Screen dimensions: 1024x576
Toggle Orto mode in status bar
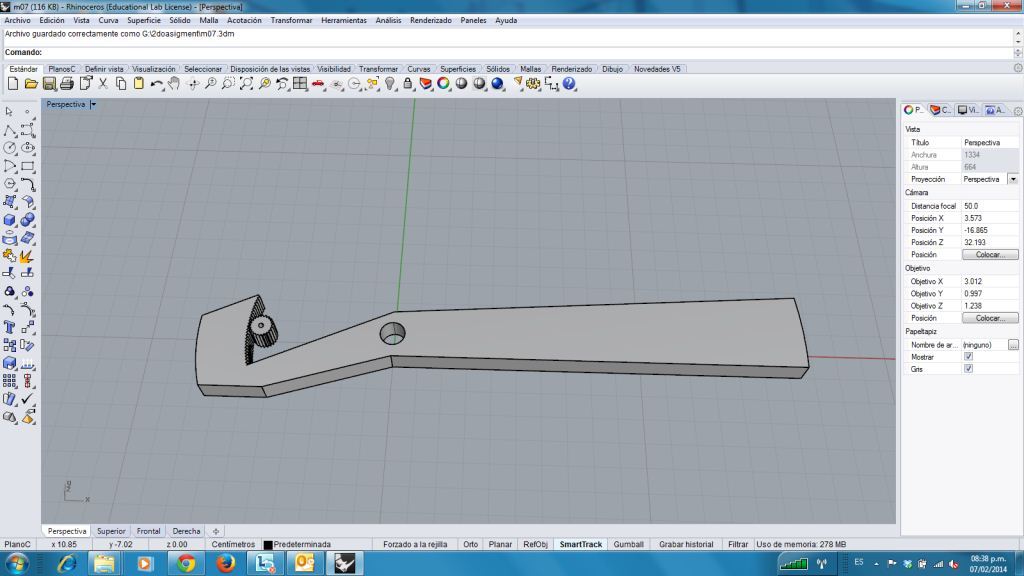pyautogui.click(x=470, y=544)
